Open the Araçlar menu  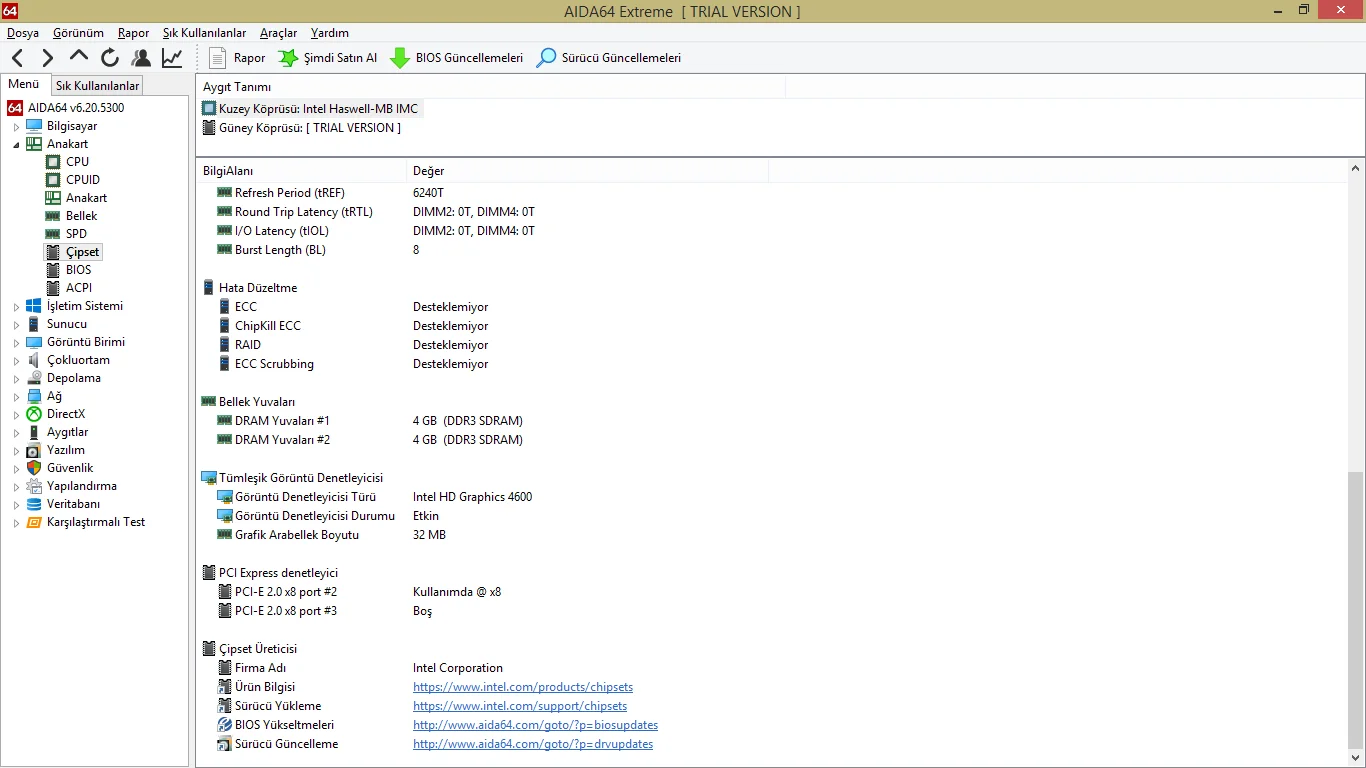278,33
